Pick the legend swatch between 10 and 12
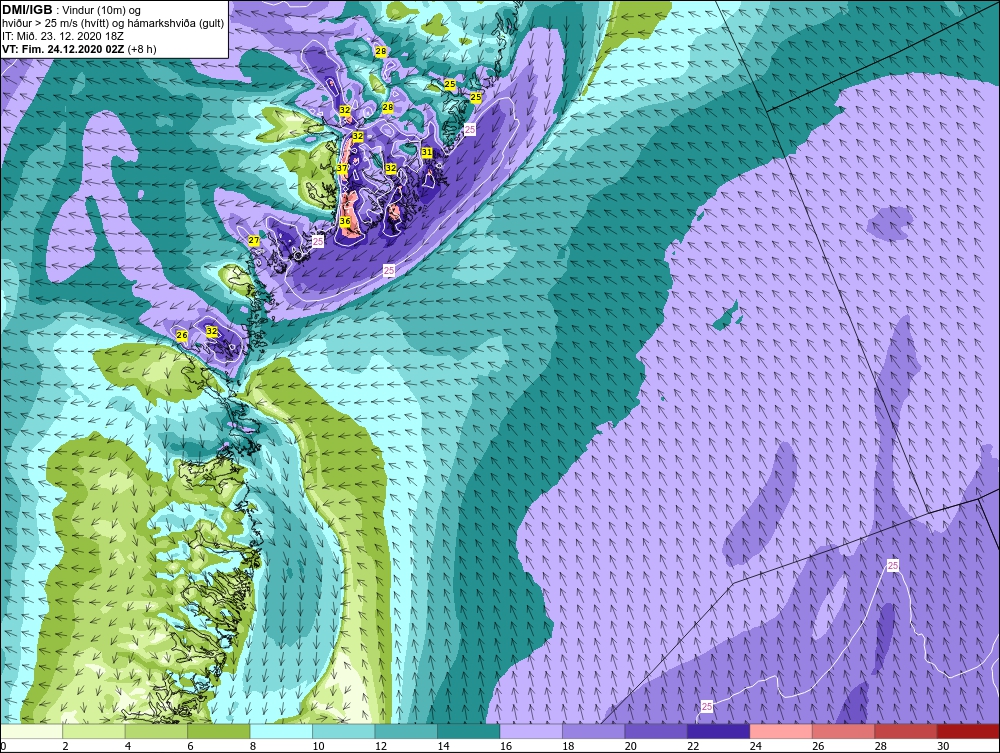The width and height of the screenshot is (1000, 753). [344, 731]
